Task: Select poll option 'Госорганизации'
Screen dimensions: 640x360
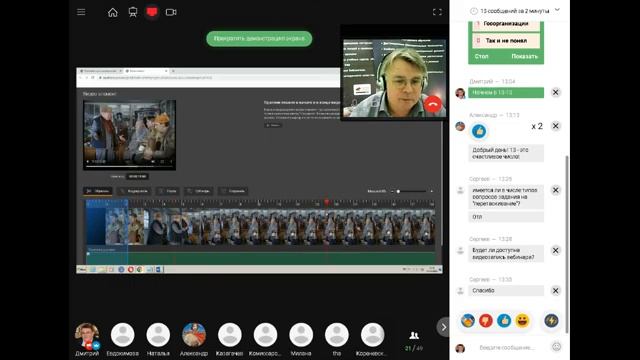Action: (x=506, y=24)
